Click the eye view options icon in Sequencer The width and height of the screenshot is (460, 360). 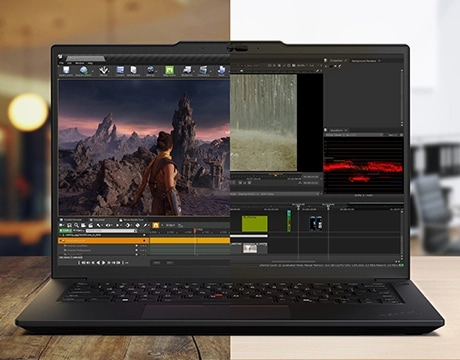(x=108, y=226)
